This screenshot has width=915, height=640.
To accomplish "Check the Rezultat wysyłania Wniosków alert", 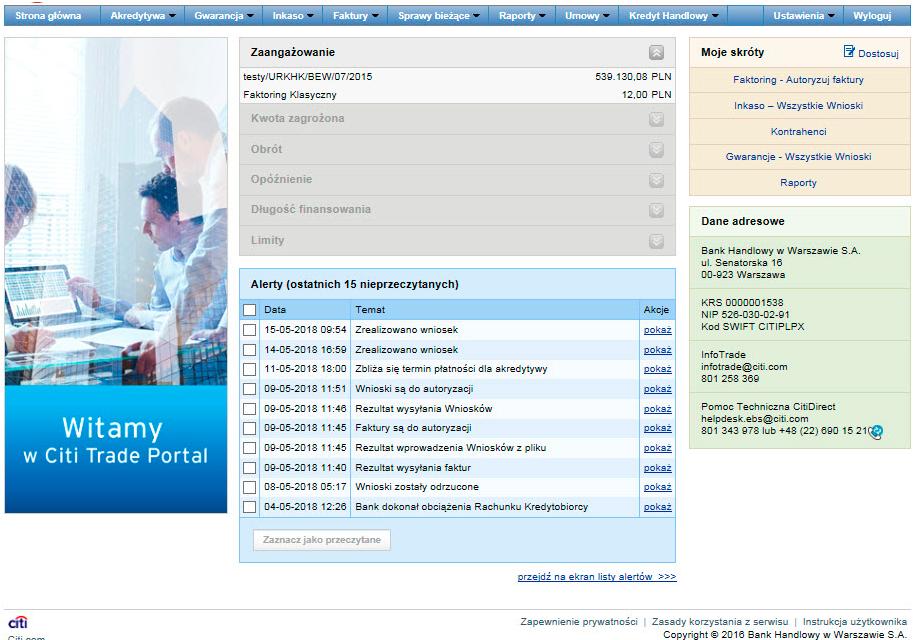I will point(250,409).
